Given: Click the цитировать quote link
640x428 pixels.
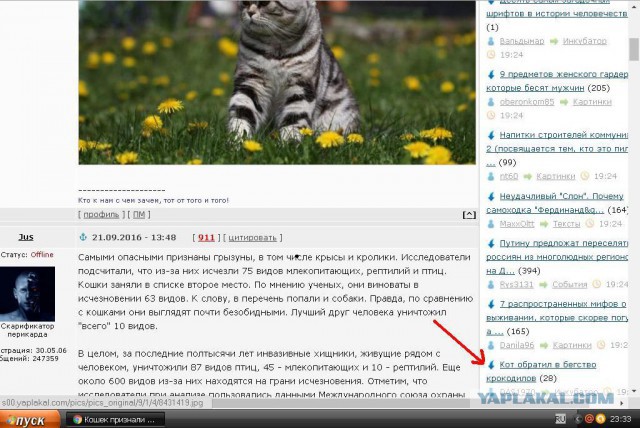Looking at the screenshot, I should [252, 237].
